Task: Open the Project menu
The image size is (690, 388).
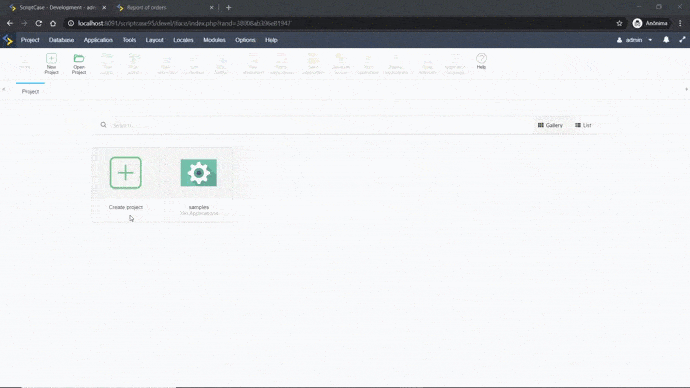Action: [x=30, y=40]
